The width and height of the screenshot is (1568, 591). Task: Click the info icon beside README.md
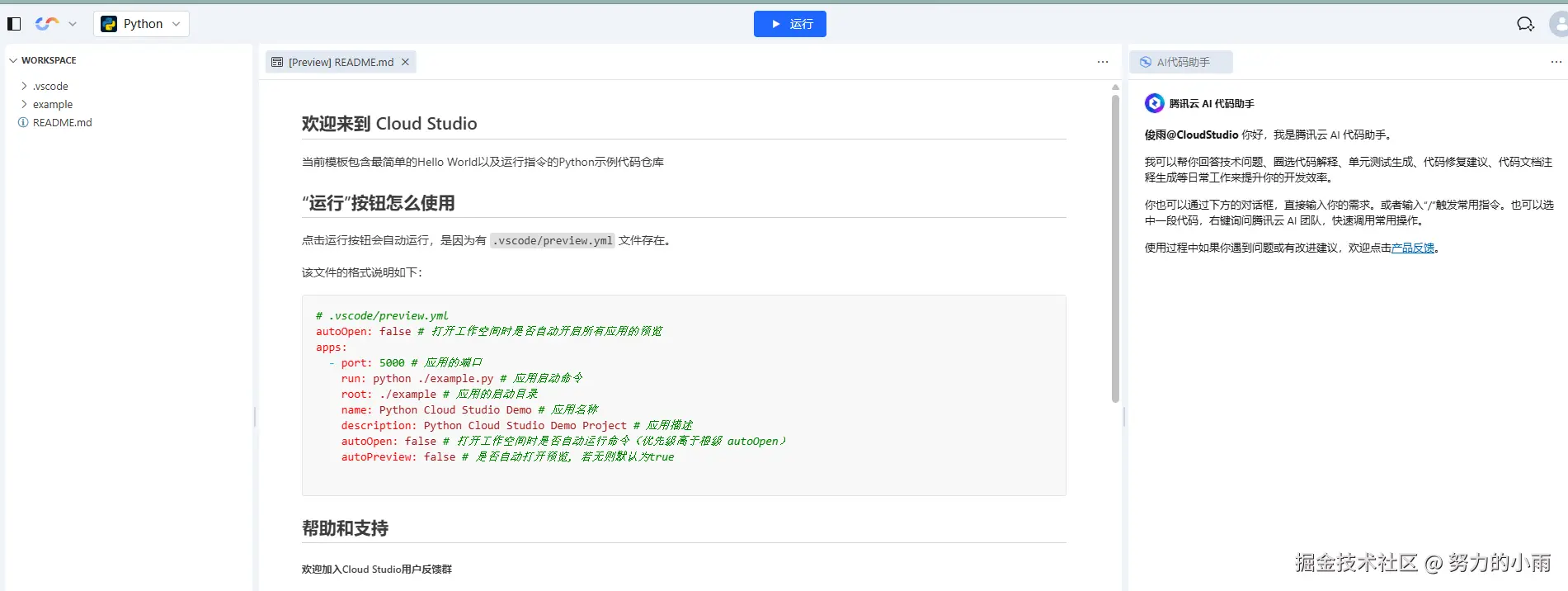(23, 122)
